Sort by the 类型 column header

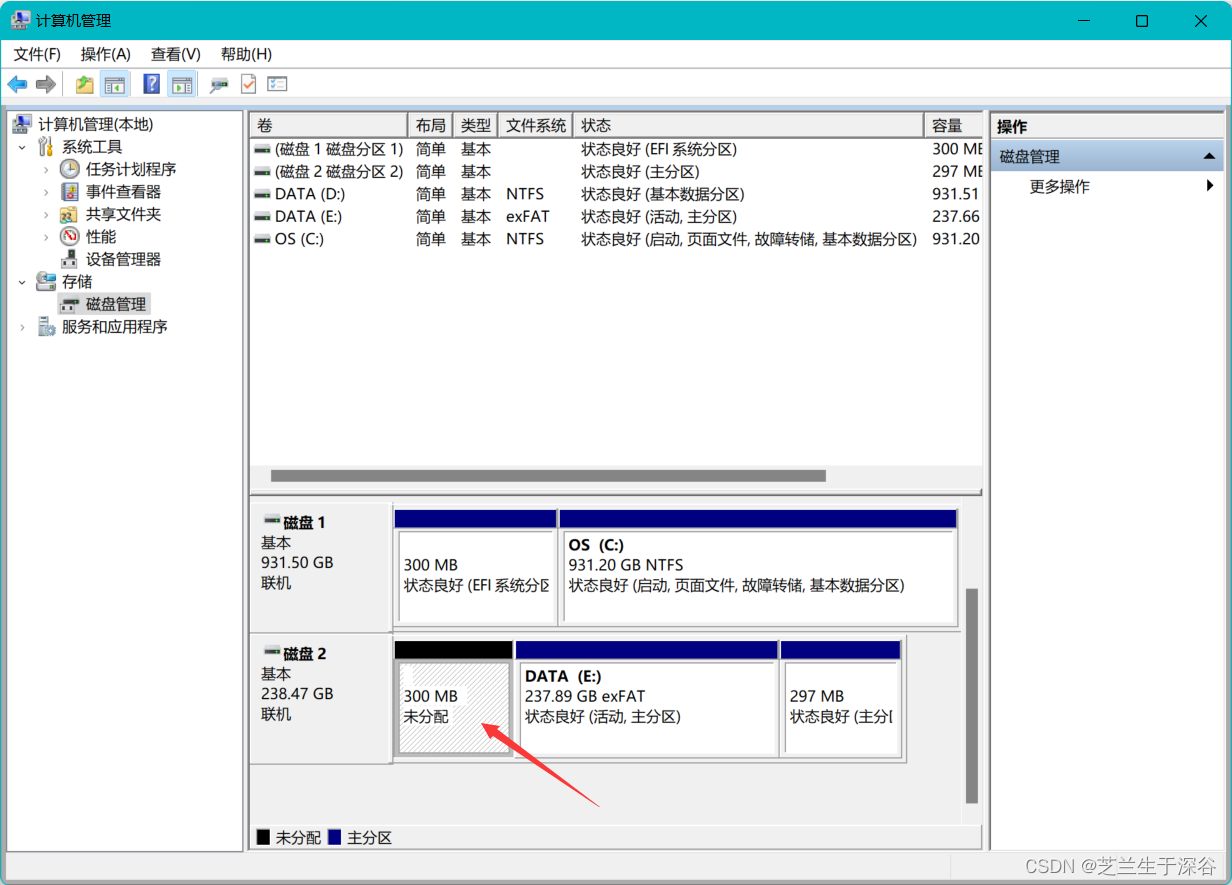[x=476, y=125]
